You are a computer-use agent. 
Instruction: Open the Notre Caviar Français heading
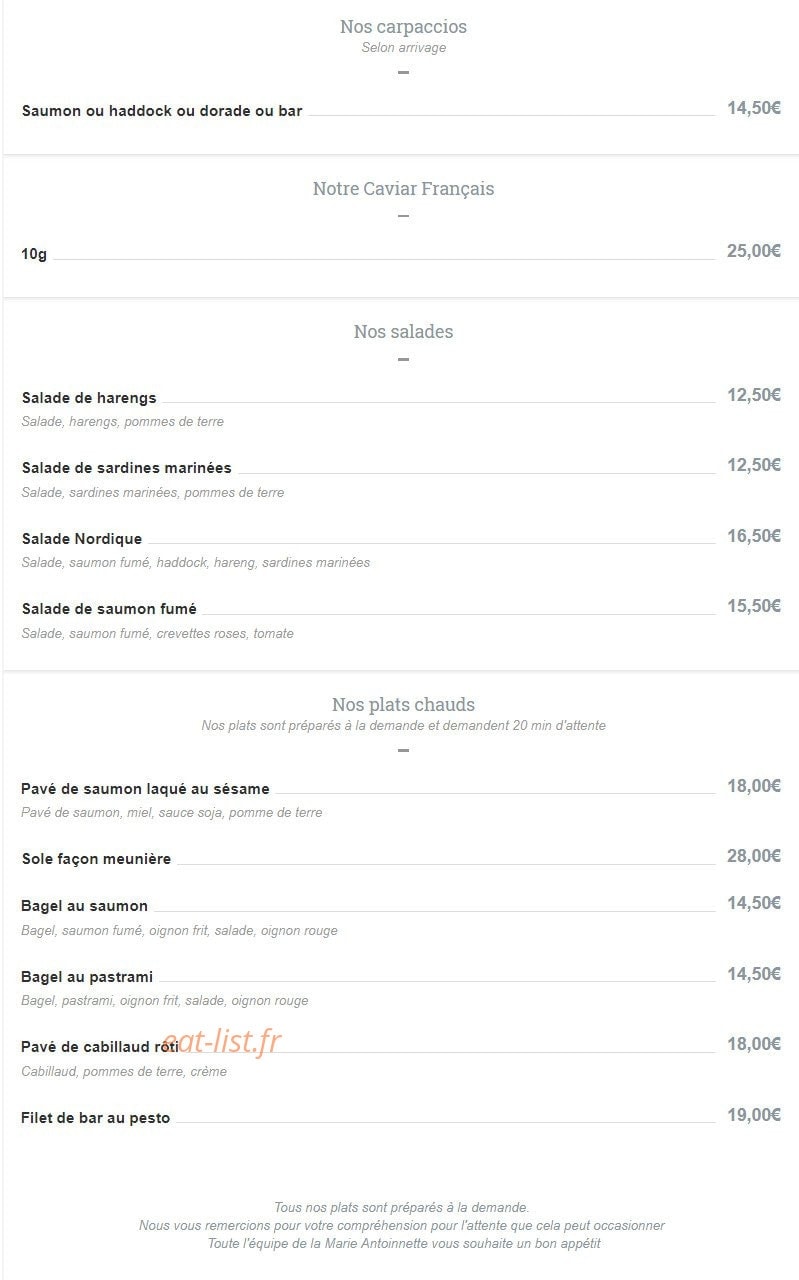[403, 189]
